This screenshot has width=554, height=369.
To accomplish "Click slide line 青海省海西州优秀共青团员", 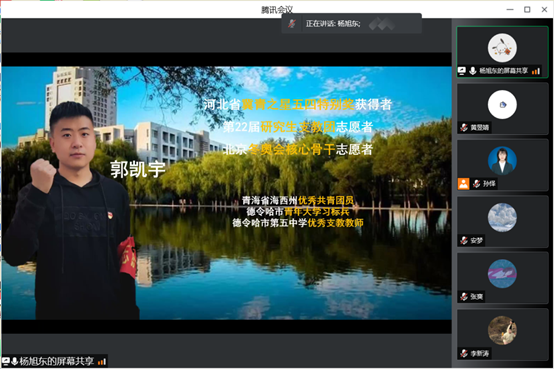I will click(x=298, y=200).
